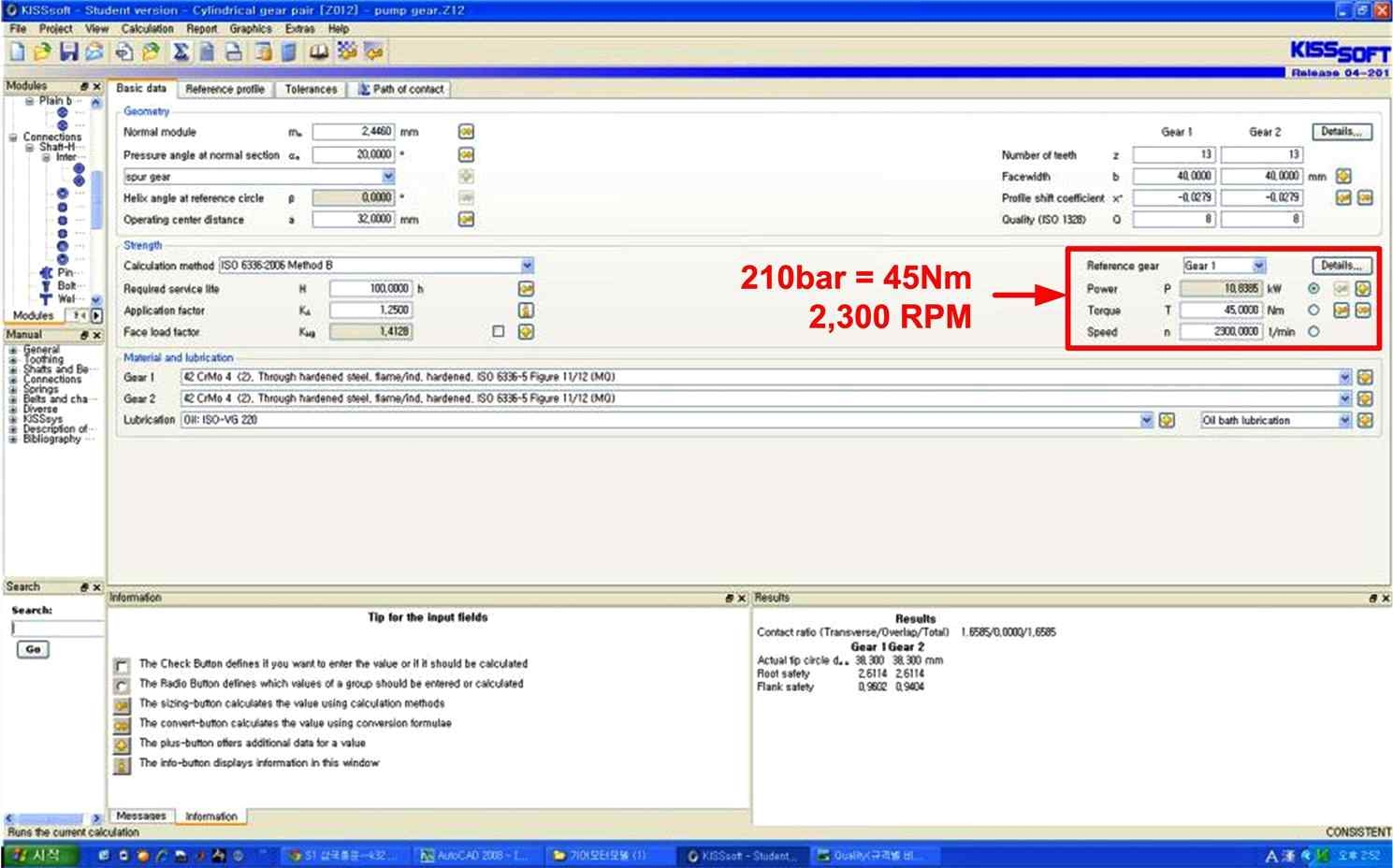Screen dimensions: 1393x868
Task: Open the spur gear type dropdown
Action: point(388,177)
